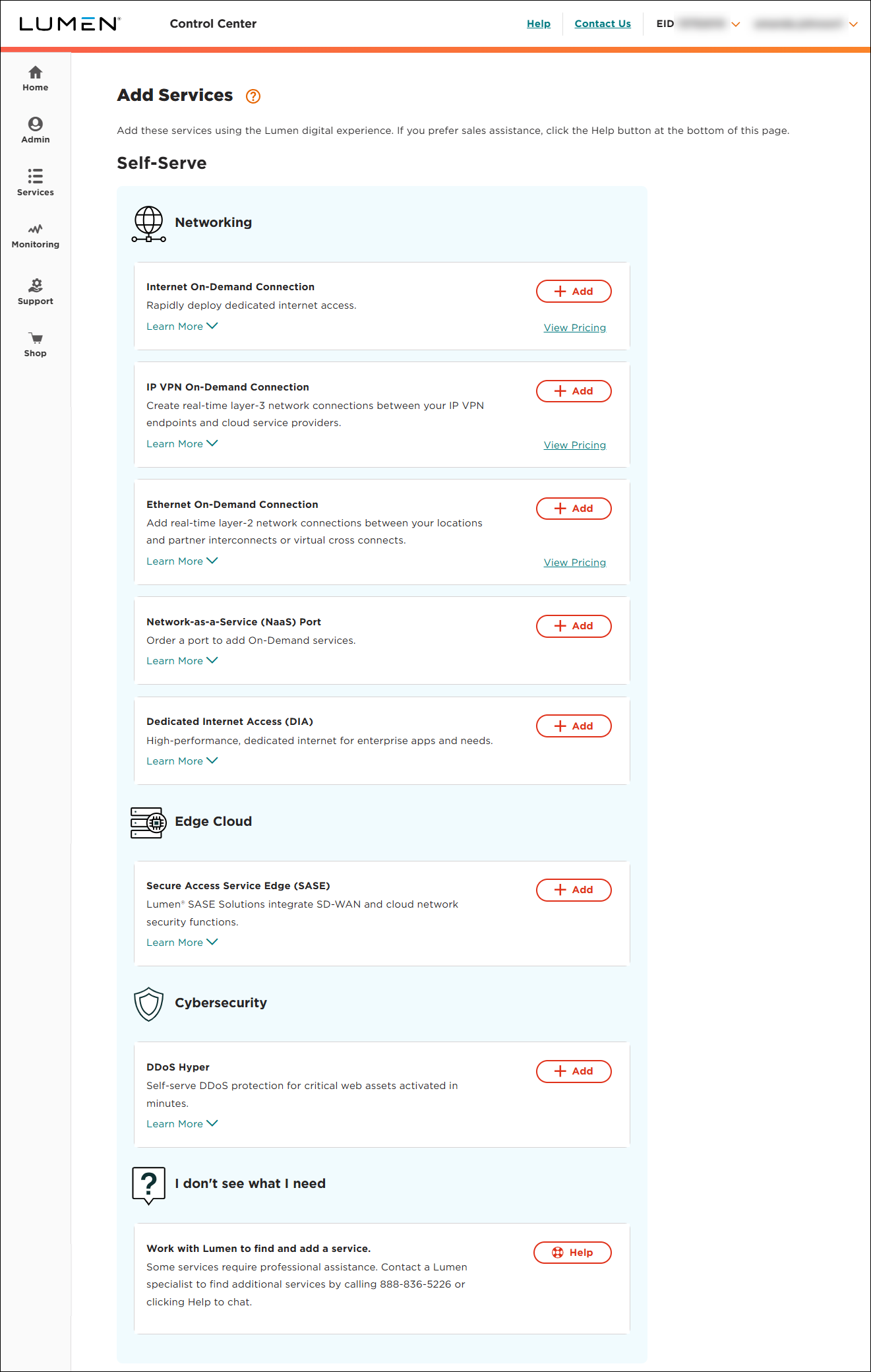Click the Cybersecurity section heading

pyautogui.click(x=221, y=1003)
